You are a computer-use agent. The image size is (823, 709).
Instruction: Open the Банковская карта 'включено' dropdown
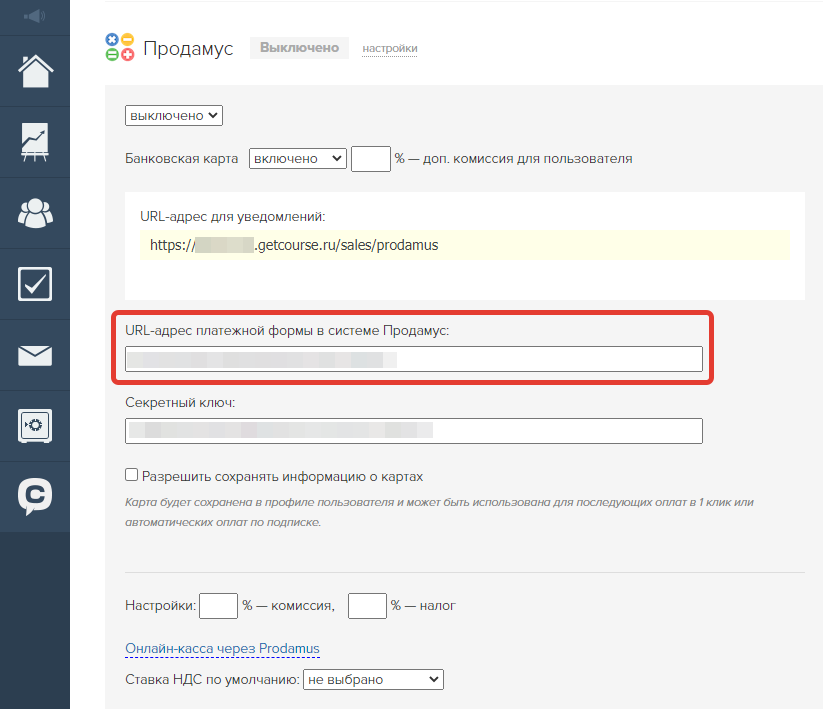click(298, 158)
